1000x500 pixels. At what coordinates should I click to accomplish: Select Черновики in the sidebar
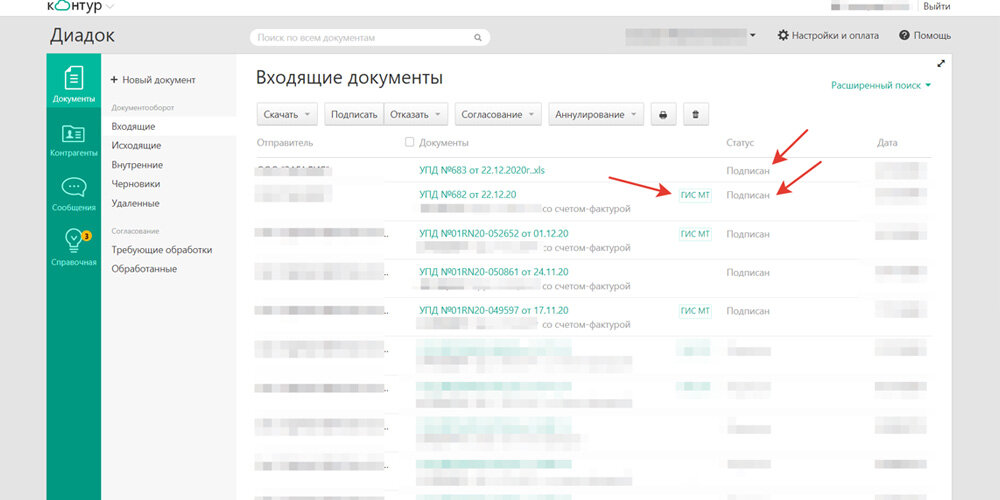pos(135,184)
